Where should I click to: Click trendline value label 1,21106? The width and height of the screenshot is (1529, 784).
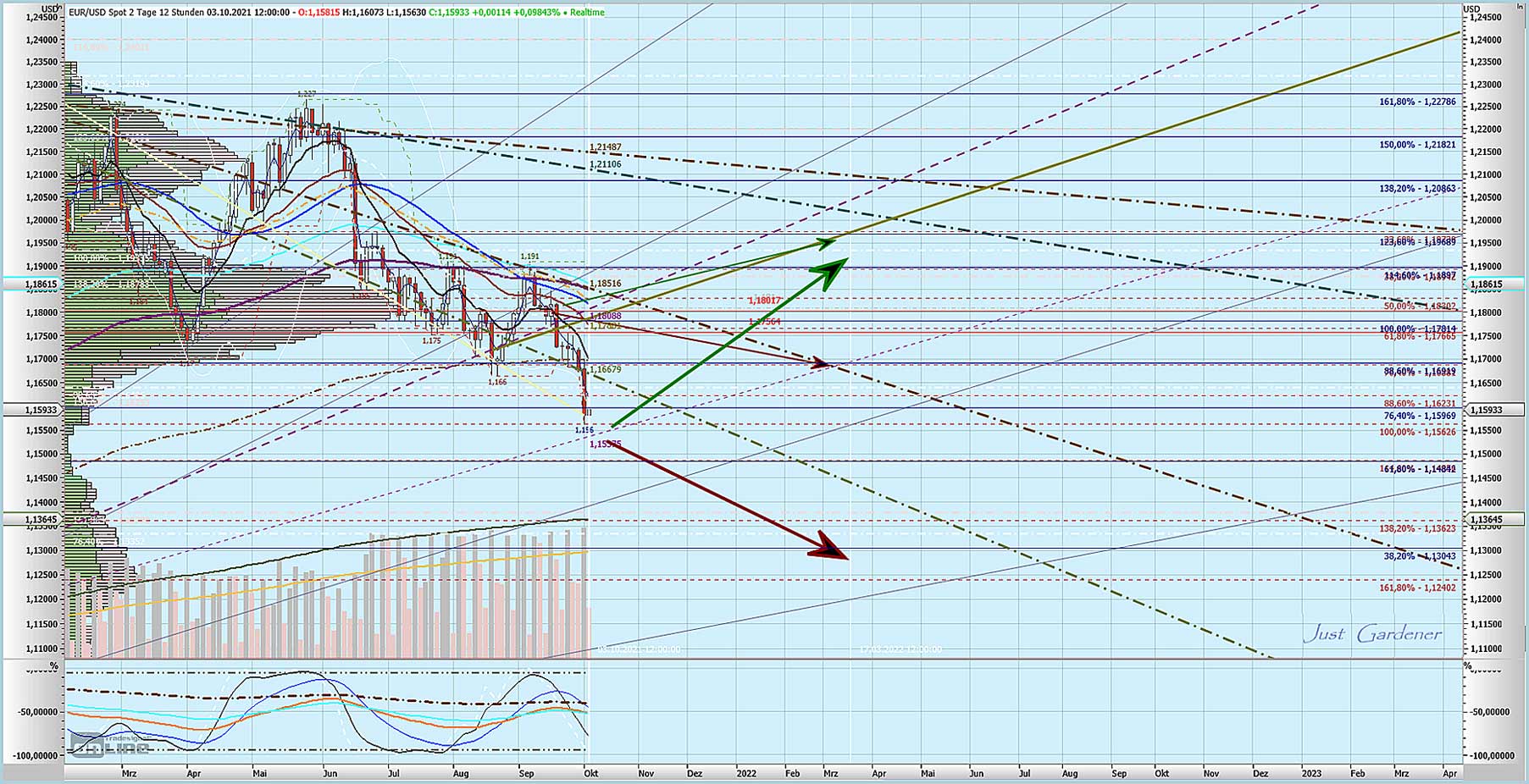[x=606, y=164]
